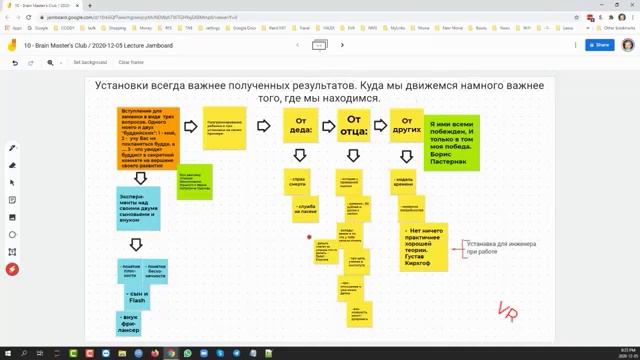Expand the frame bar thumbnail
This screenshot has width=640, height=360.
[320, 45]
